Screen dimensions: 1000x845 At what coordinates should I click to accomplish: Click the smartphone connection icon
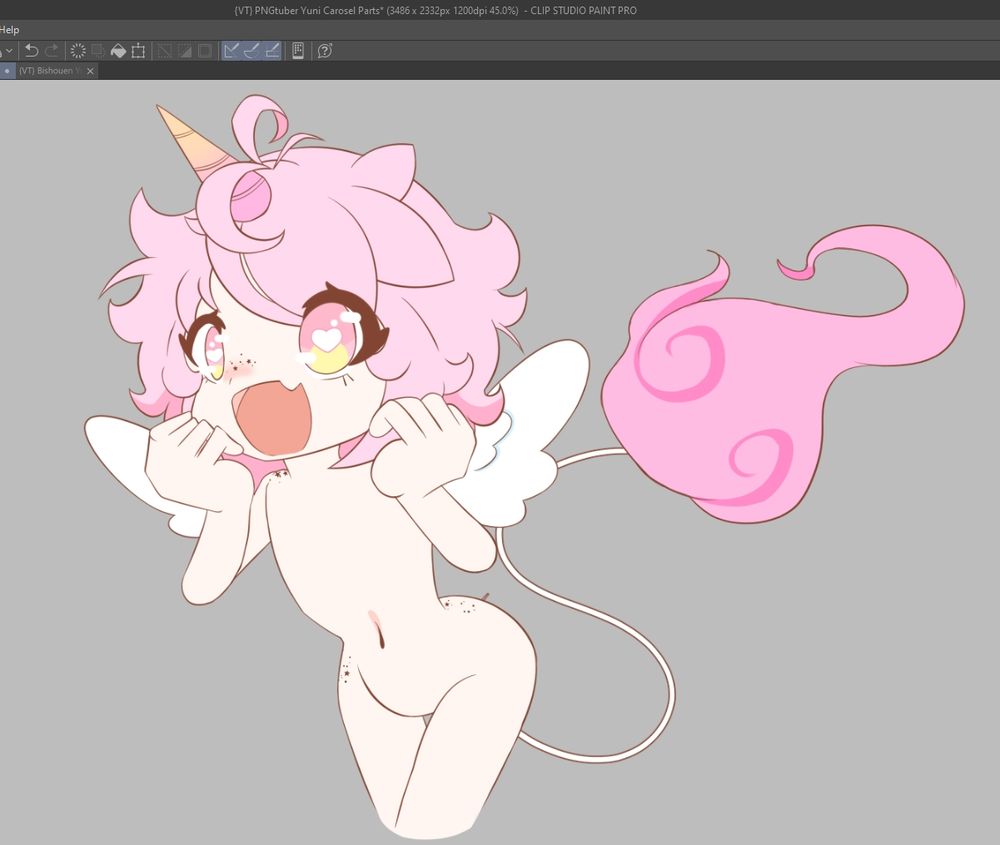pos(298,51)
